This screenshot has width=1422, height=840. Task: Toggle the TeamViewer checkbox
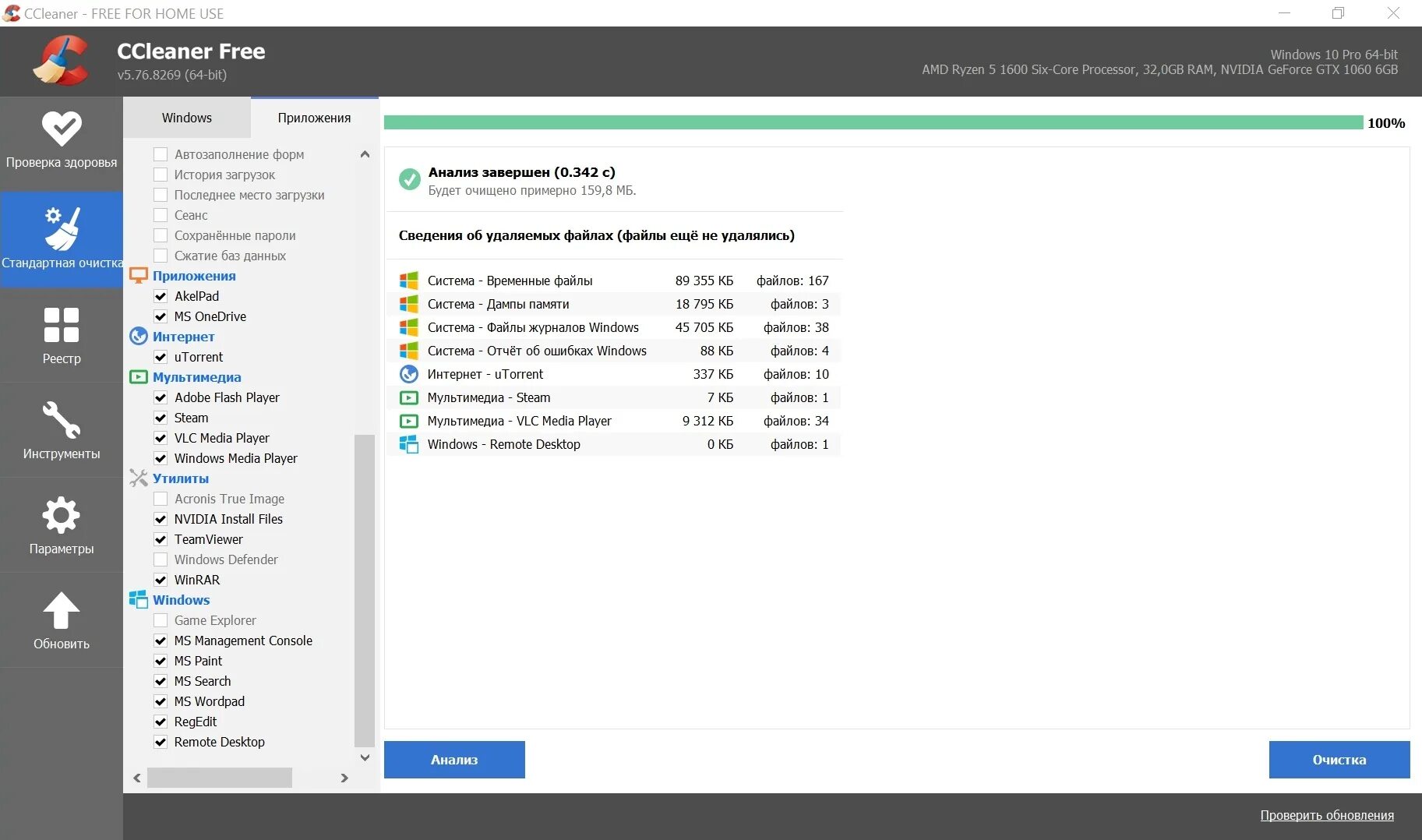pos(161,539)
